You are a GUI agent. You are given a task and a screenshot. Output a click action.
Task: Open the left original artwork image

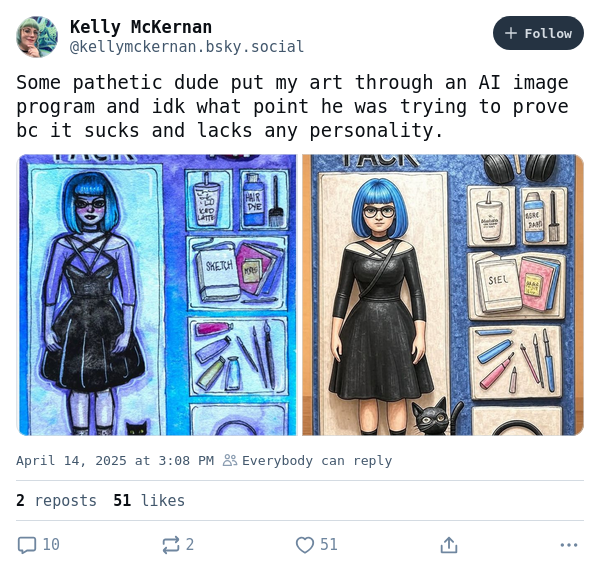click(x=158, y=295)
